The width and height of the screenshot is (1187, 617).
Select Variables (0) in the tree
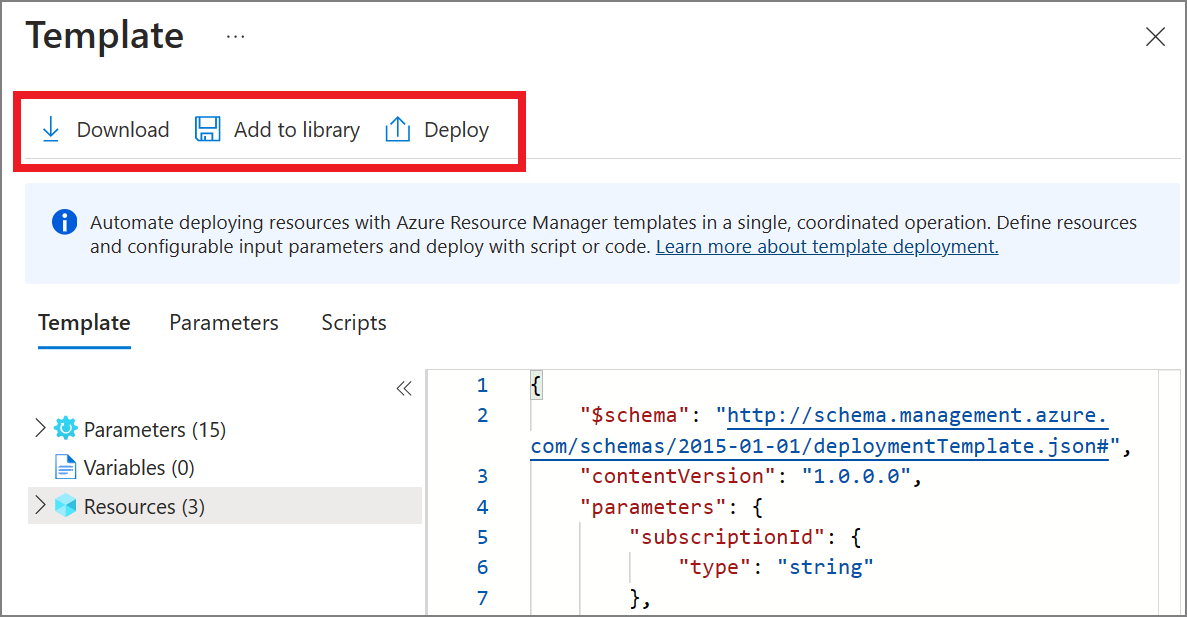coord(138,467)
